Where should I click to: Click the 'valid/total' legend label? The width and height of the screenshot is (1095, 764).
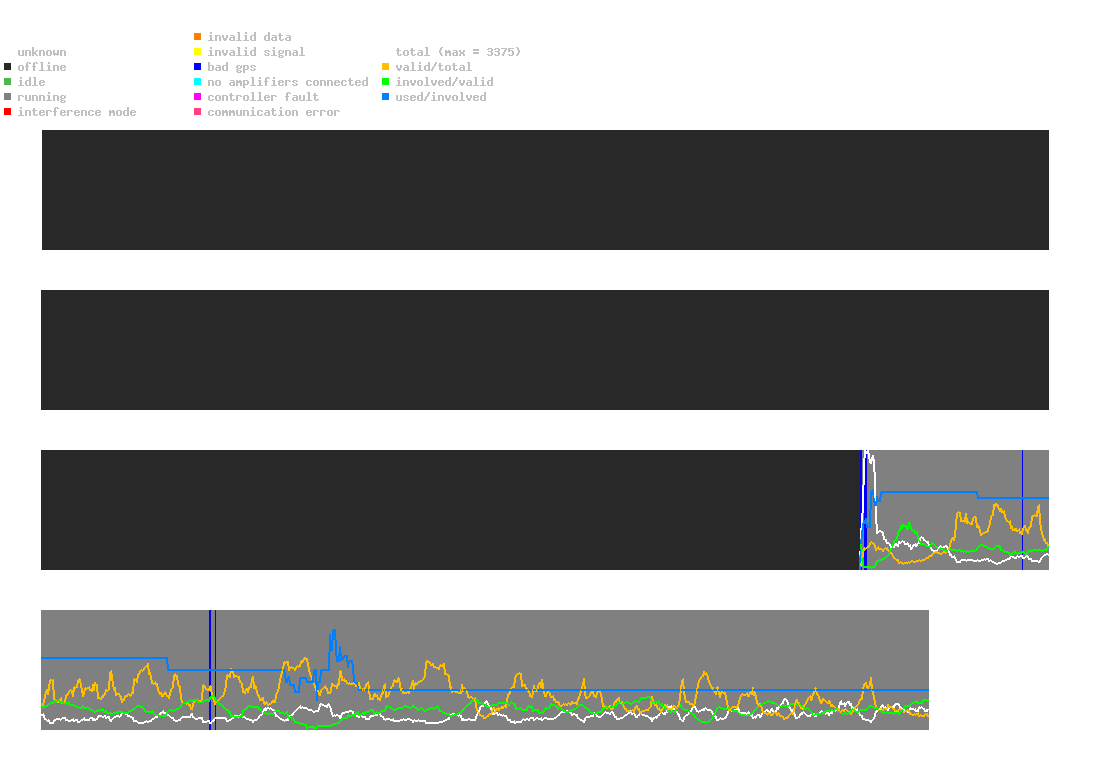coord(434,67)
